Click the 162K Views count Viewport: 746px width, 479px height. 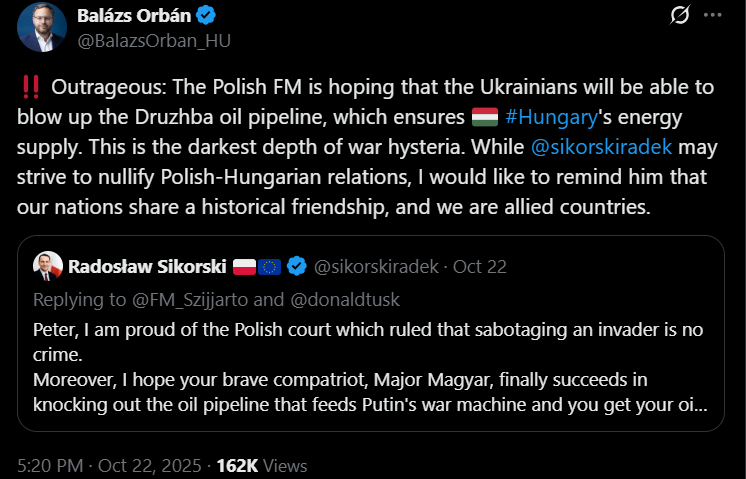[261, 465]
